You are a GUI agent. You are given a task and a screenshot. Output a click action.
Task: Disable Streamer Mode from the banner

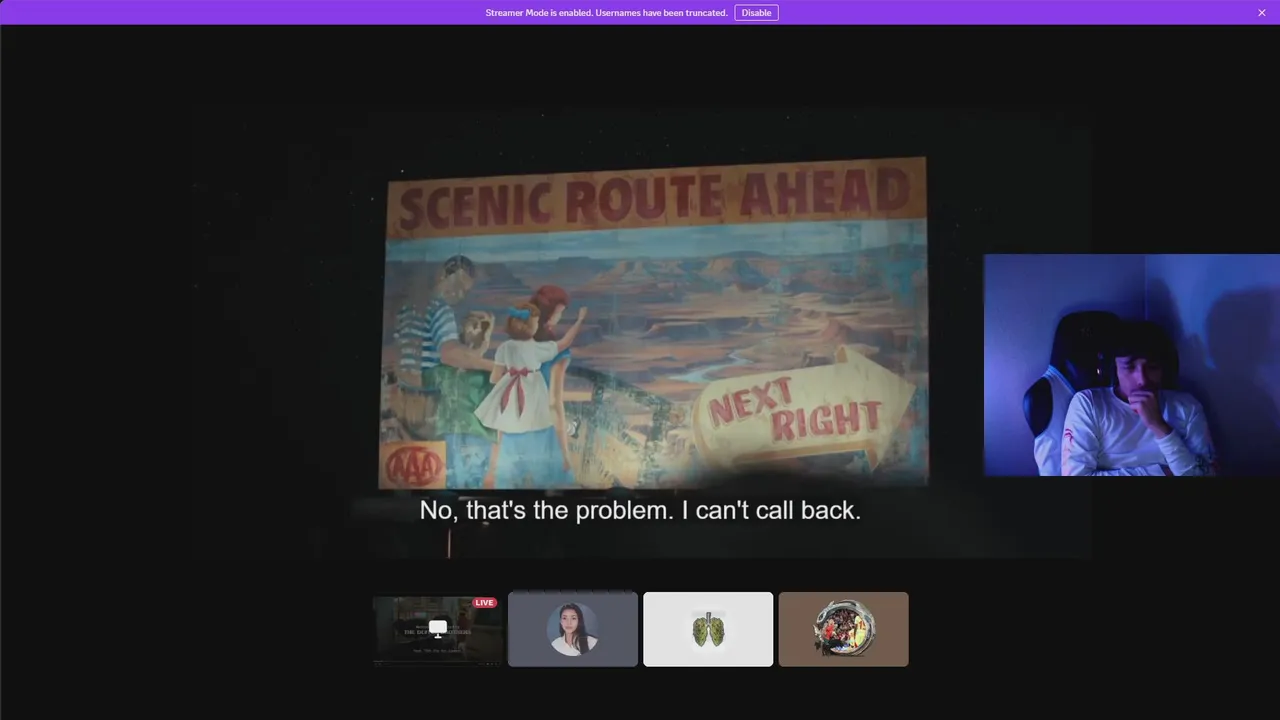click(x=756, y=13)
